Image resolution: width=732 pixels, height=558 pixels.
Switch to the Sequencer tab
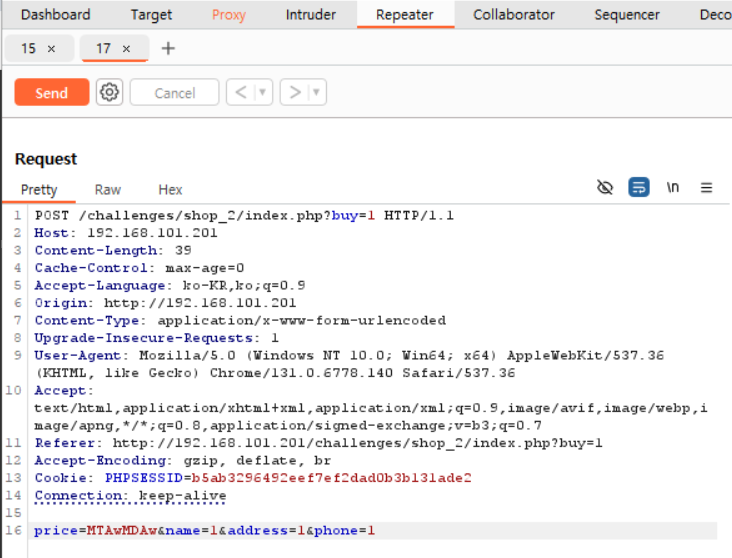point(627,14)
